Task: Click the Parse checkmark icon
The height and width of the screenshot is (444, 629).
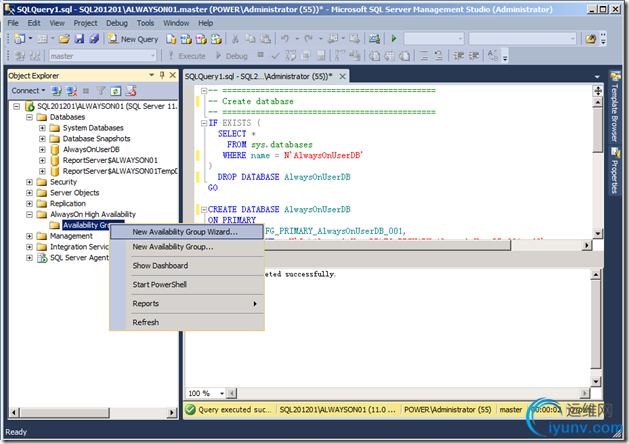Action: pos(275,56)
